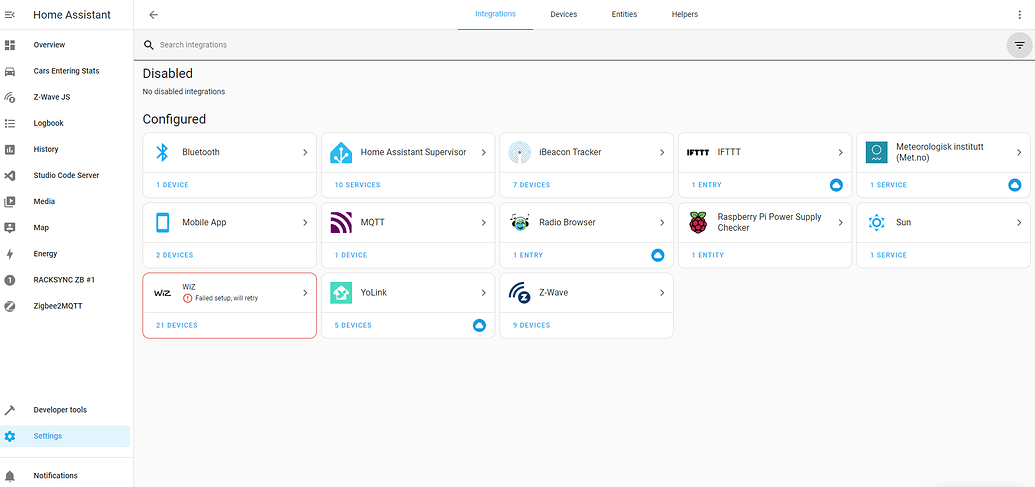Click the Settings gear icon

tap(9, 436)
